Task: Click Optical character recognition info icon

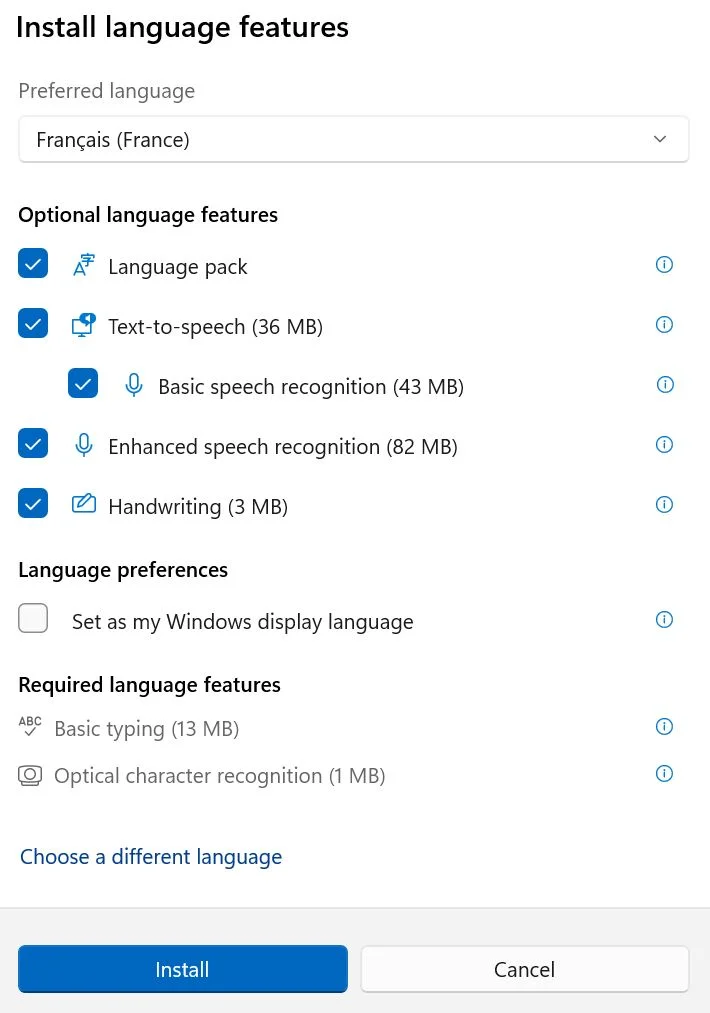Action: click(664, 774)
